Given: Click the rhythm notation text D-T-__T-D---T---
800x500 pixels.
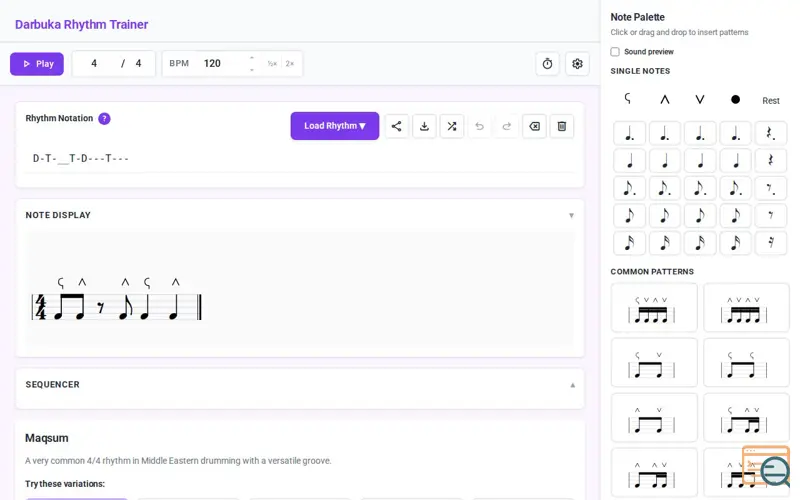Looking at the screenshot, I should point(81,159).
